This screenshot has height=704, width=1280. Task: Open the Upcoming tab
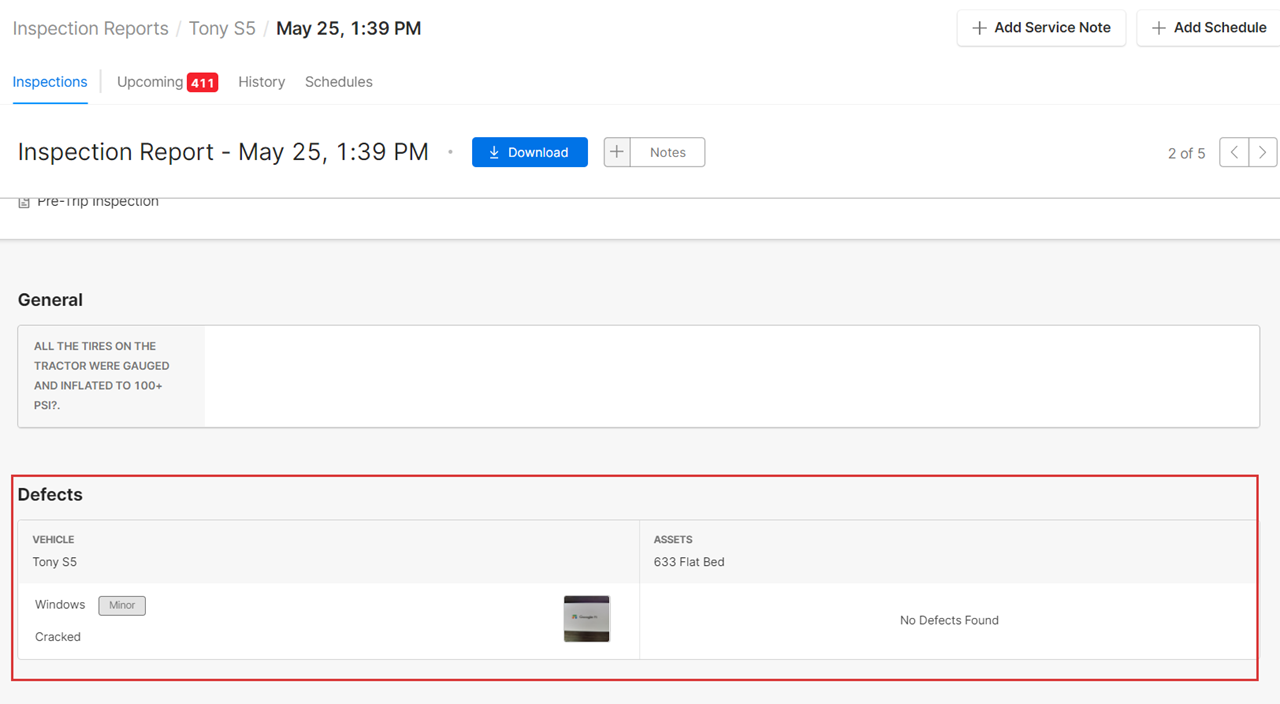pyautogui.click(x=150, y=82)
